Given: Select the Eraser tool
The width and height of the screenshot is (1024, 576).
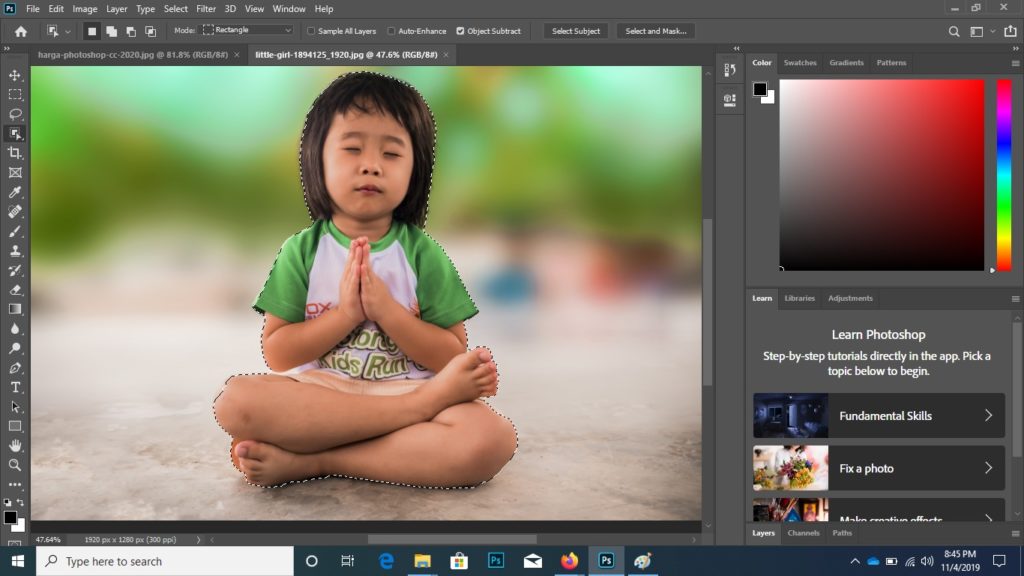Looking at the screenshot, I should coord(15,290).
